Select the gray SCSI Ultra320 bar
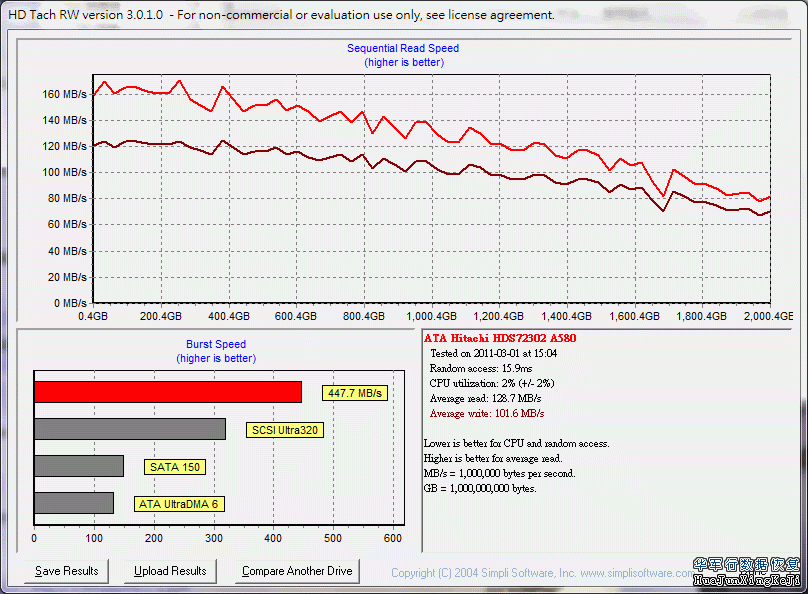808x594 pixels. (130, 429)
